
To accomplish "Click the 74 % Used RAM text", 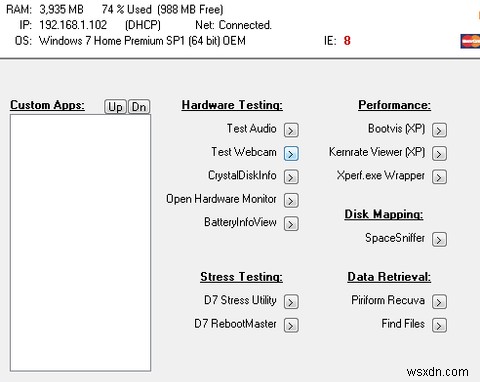I will 127,9.
